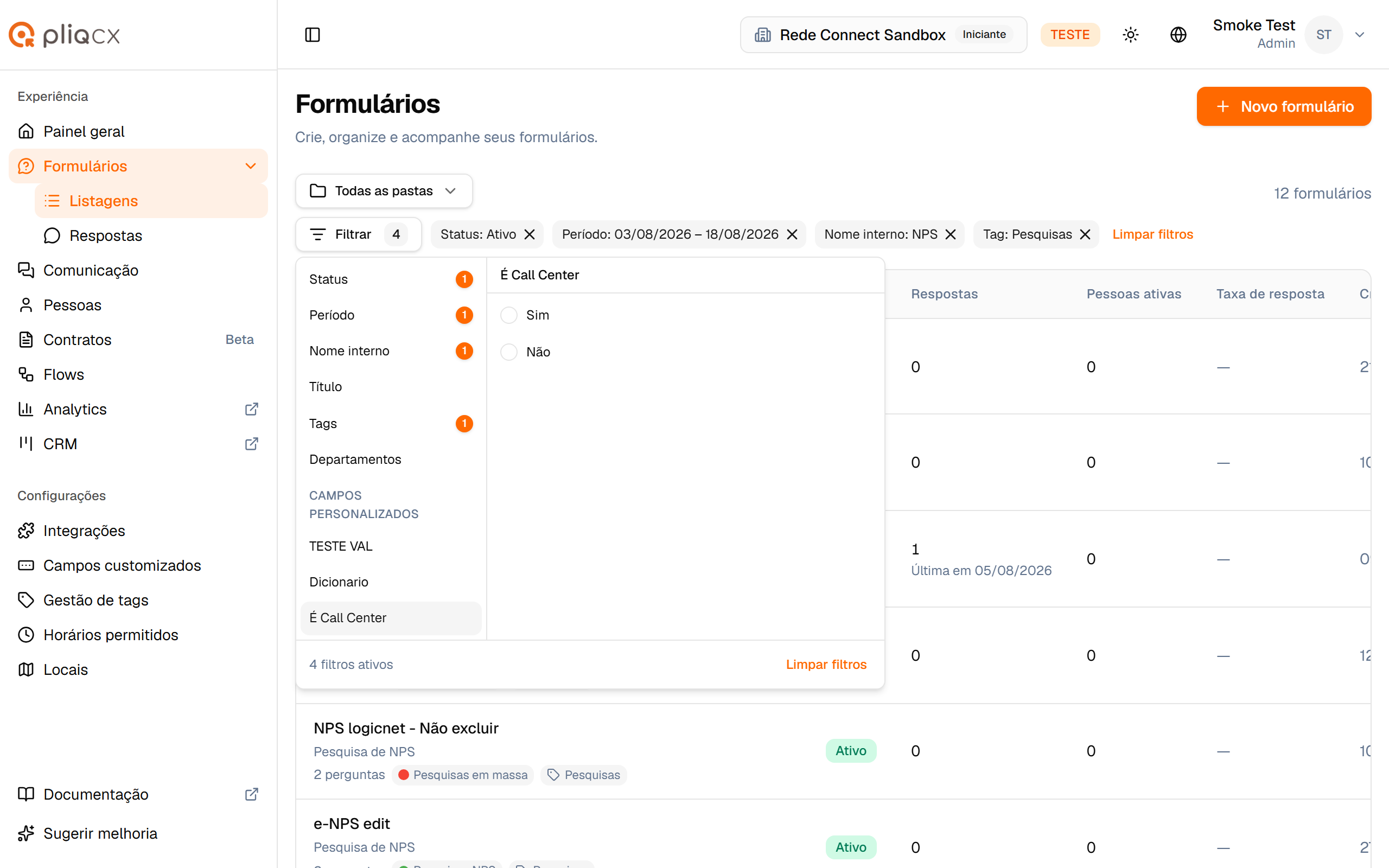Select the Período filter category
1389x868 pixels.
click(x=391, y=315)
